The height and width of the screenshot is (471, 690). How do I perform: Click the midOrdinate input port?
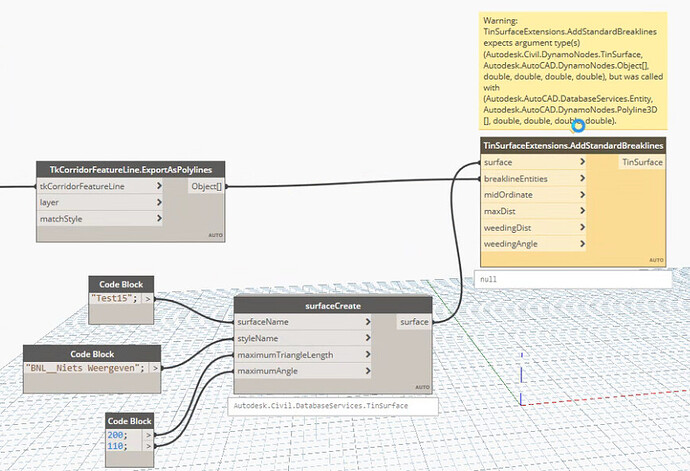click(534, 195)
